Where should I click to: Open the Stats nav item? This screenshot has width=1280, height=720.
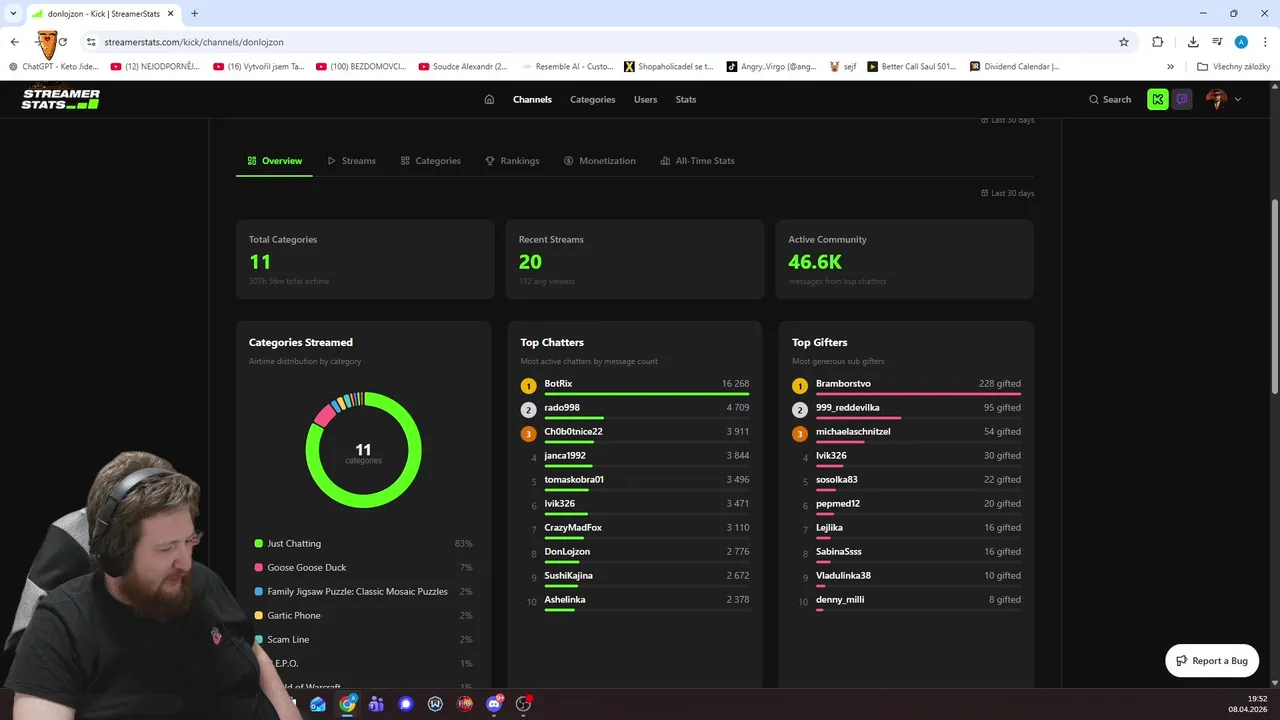coord(685,99)
